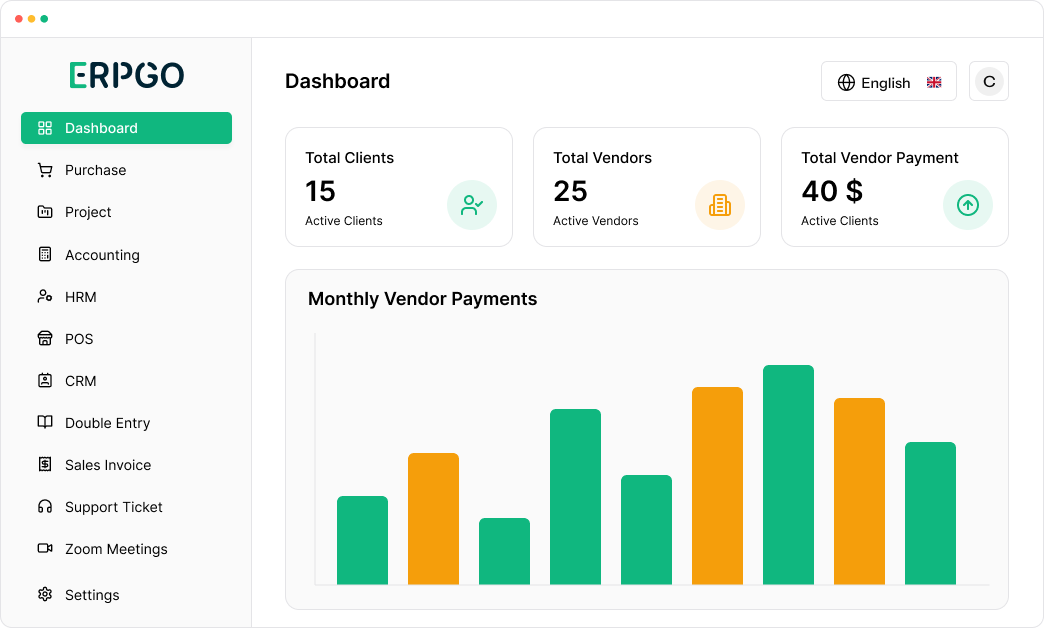This screenshot has width=1044, height=628.
Task: Click the globe icon in language selector
Action: pos(846,83)
